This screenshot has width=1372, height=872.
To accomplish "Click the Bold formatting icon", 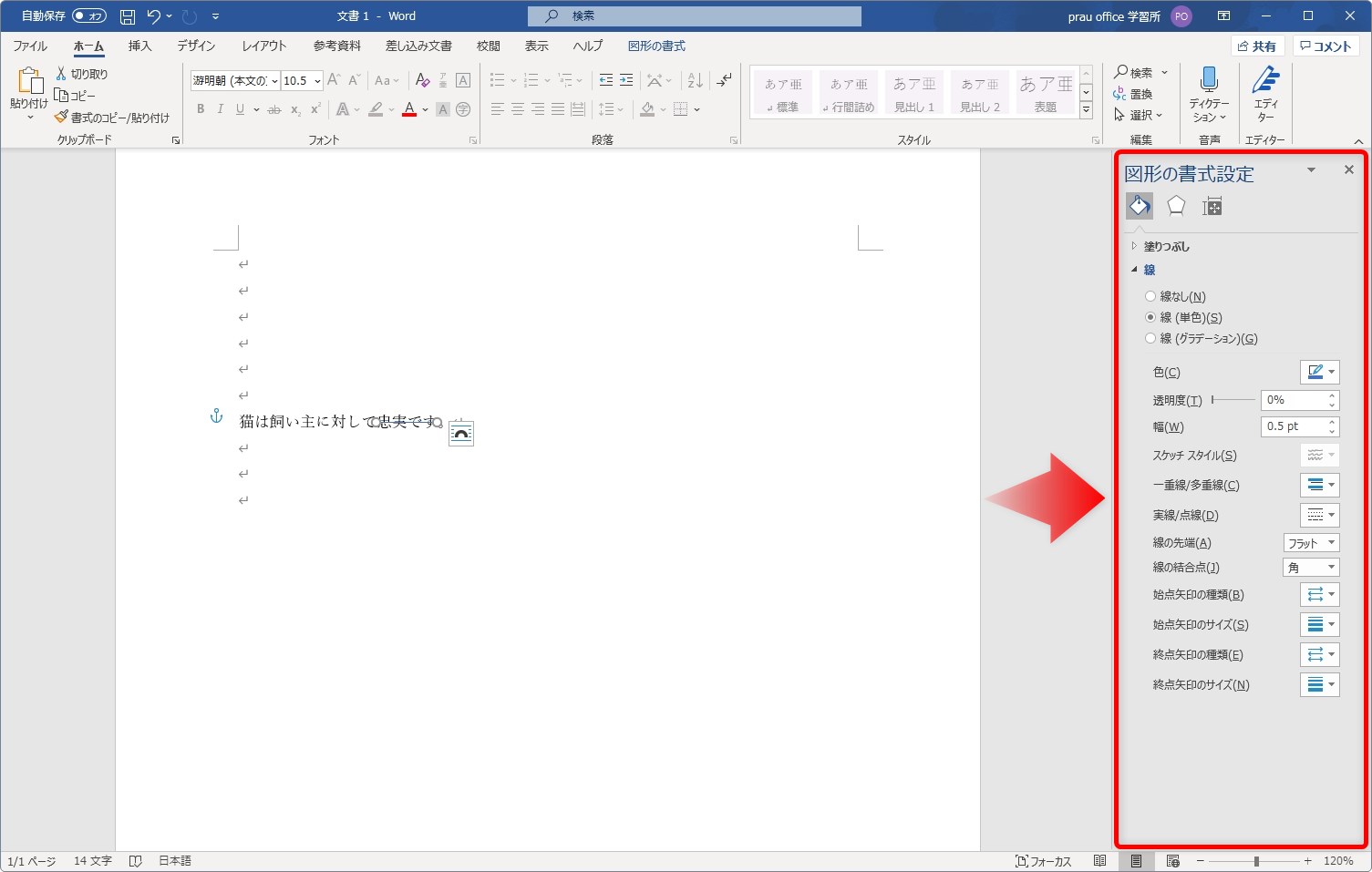I will tap(201, 109).
